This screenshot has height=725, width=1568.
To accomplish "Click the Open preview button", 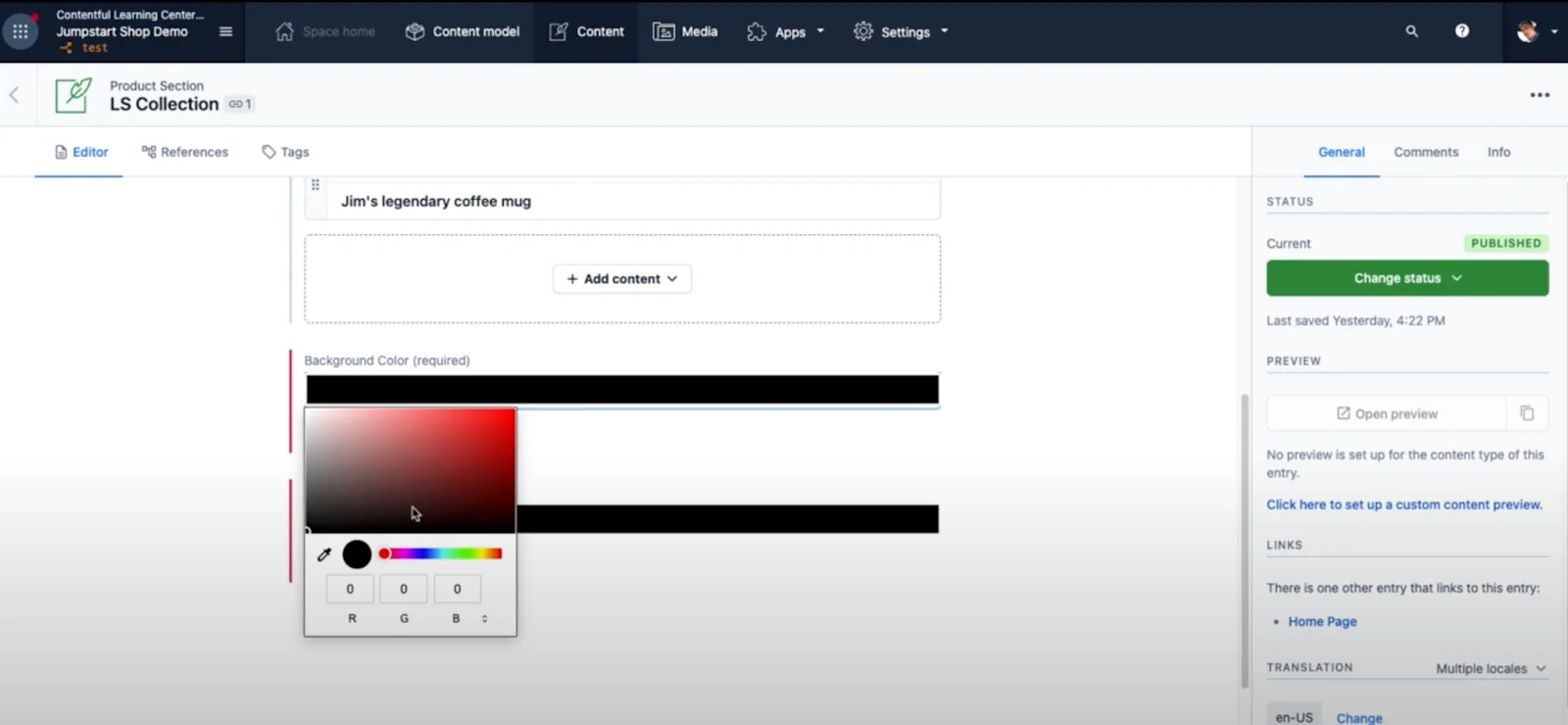I will [x=1387, y=413].
